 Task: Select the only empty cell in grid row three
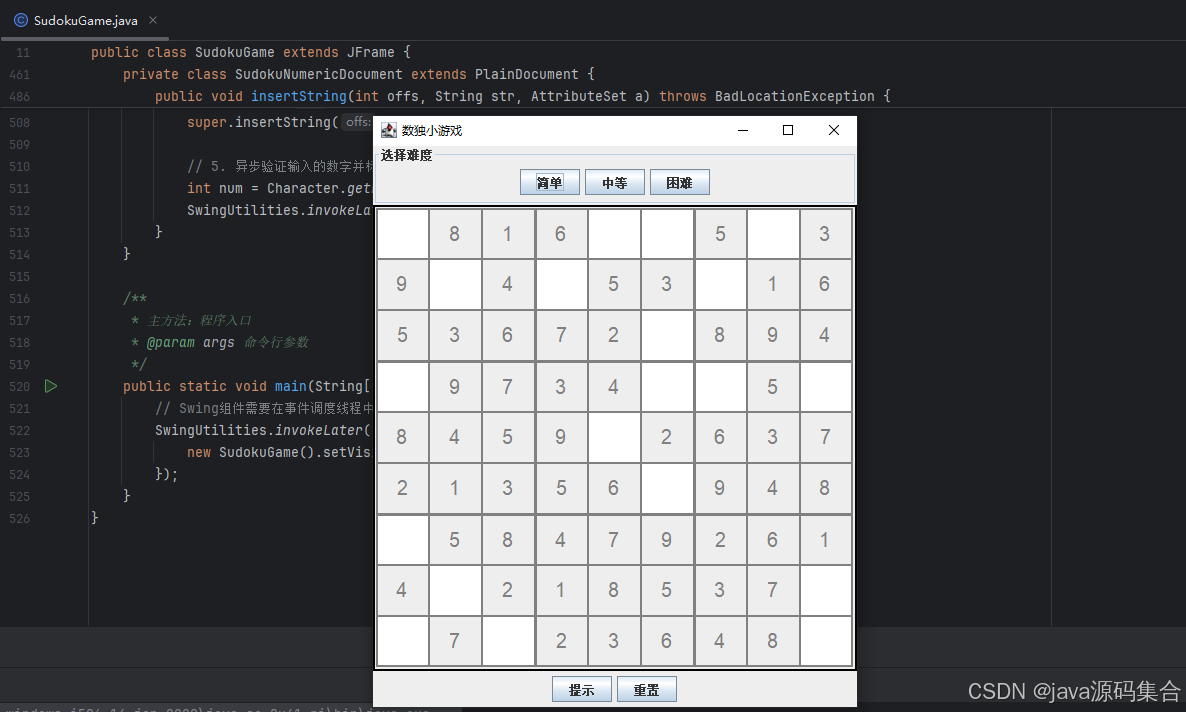click(667, 335)
